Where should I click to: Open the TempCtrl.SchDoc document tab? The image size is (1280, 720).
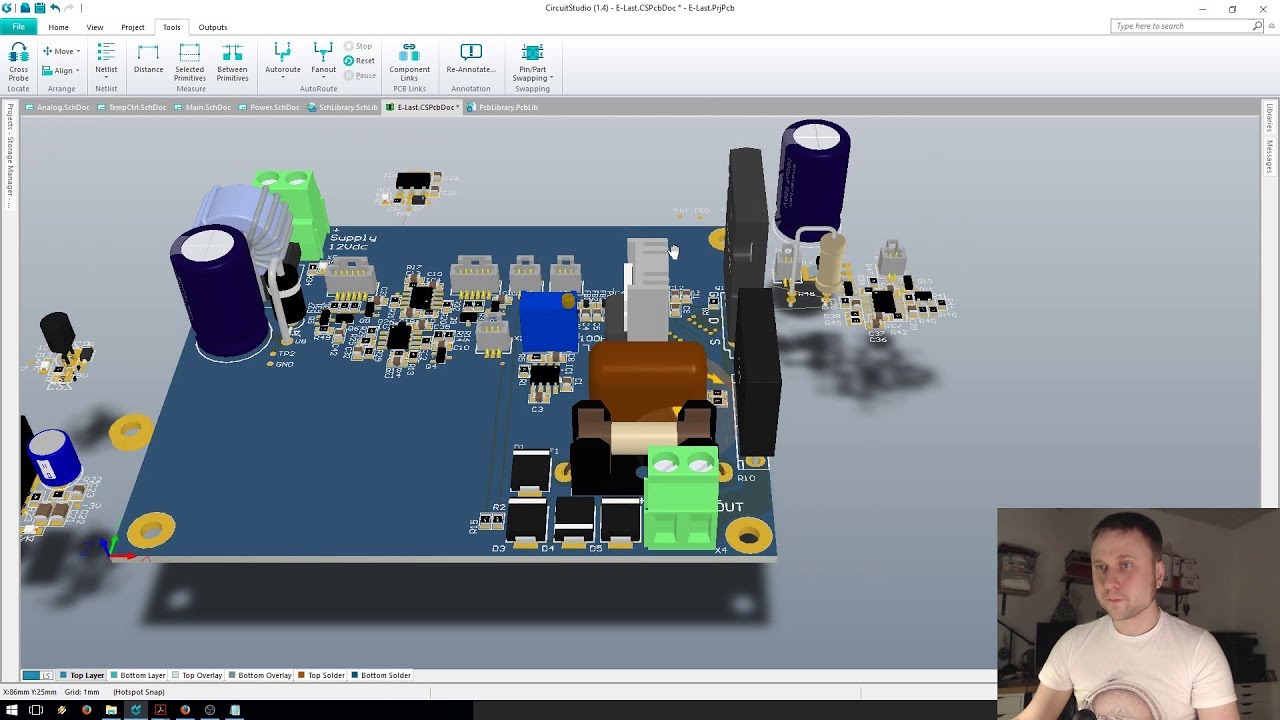(x=132, y=107)
